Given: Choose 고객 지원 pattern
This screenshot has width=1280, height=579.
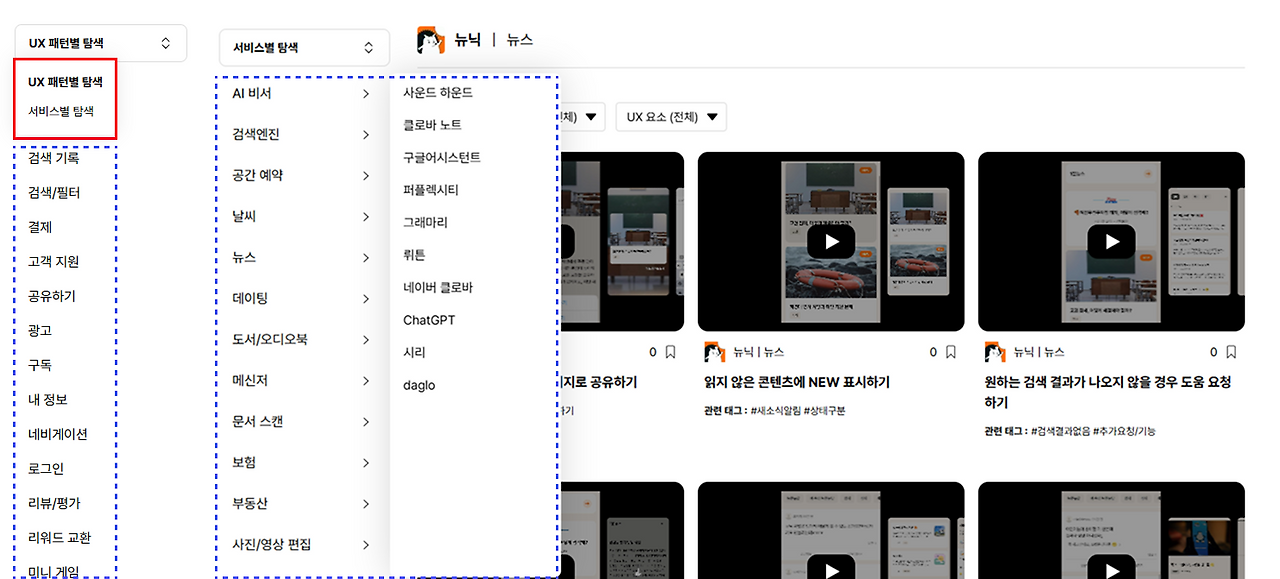Looking at the screenshot, I should click(x=54, y=261).
